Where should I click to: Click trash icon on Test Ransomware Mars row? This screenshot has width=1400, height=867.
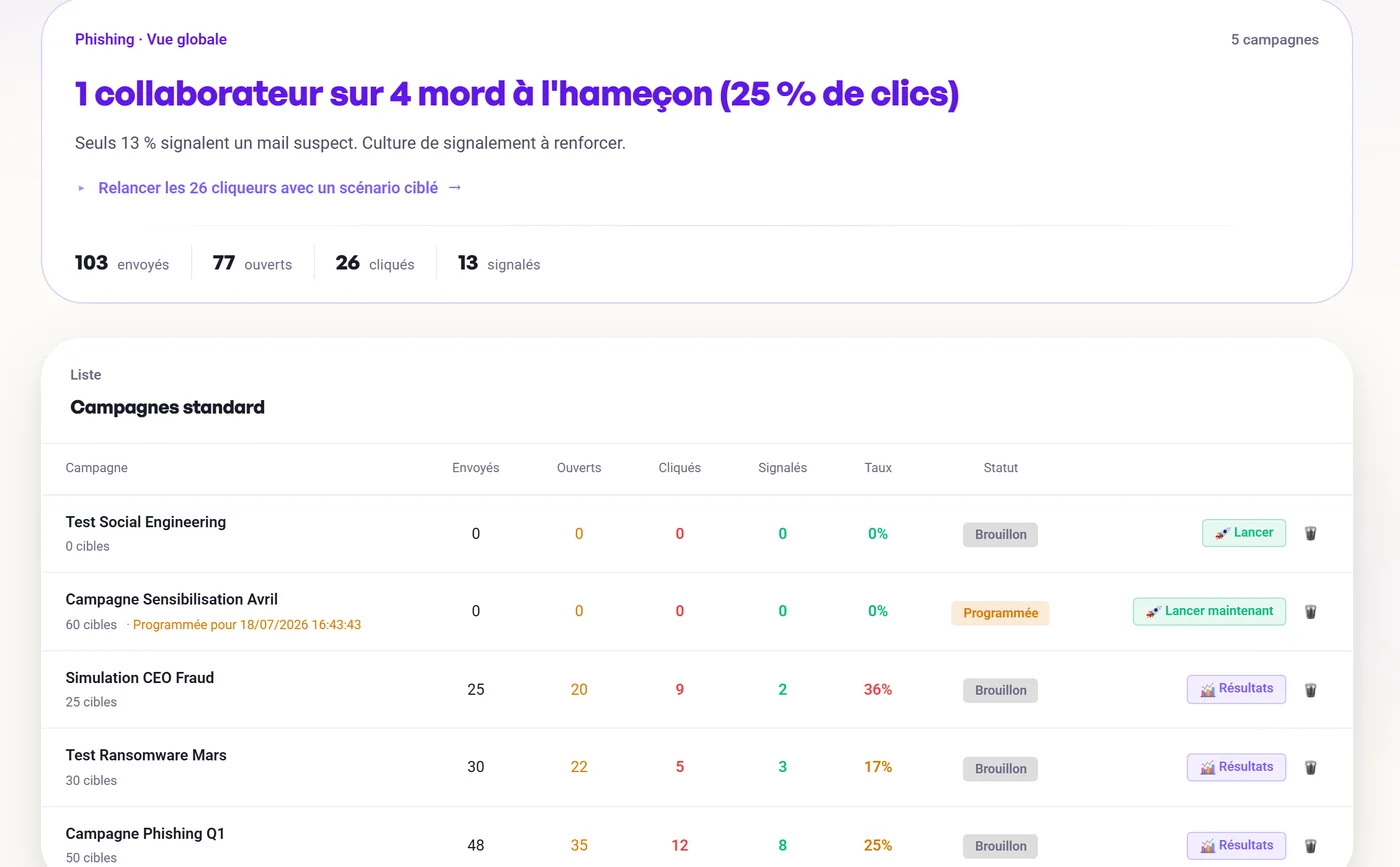[1310, 767]
